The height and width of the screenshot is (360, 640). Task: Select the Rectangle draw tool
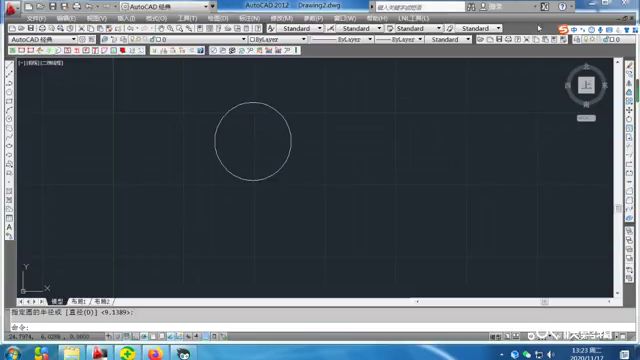(9, 102)
